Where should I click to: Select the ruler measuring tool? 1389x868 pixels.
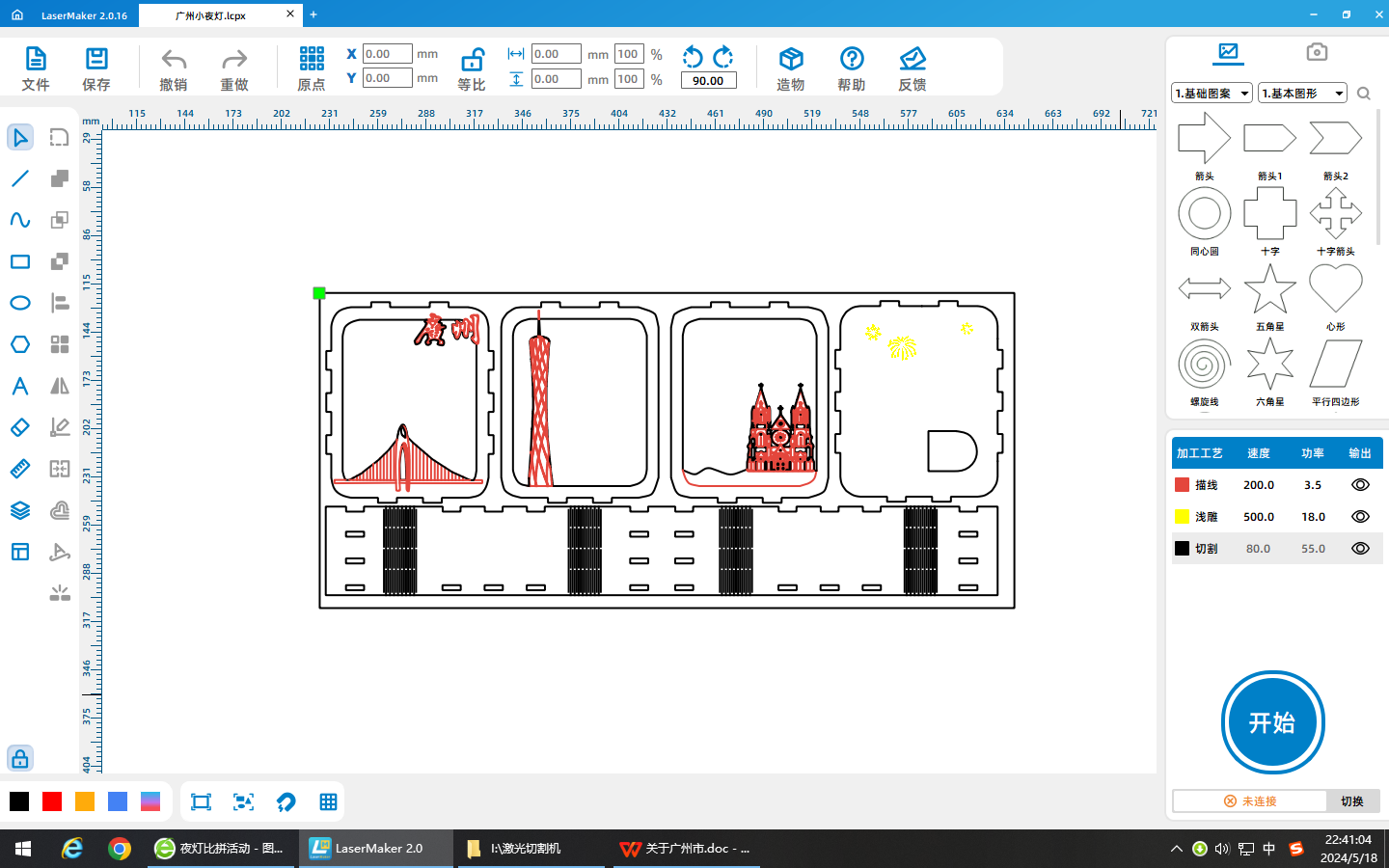(x=20, y=469)
